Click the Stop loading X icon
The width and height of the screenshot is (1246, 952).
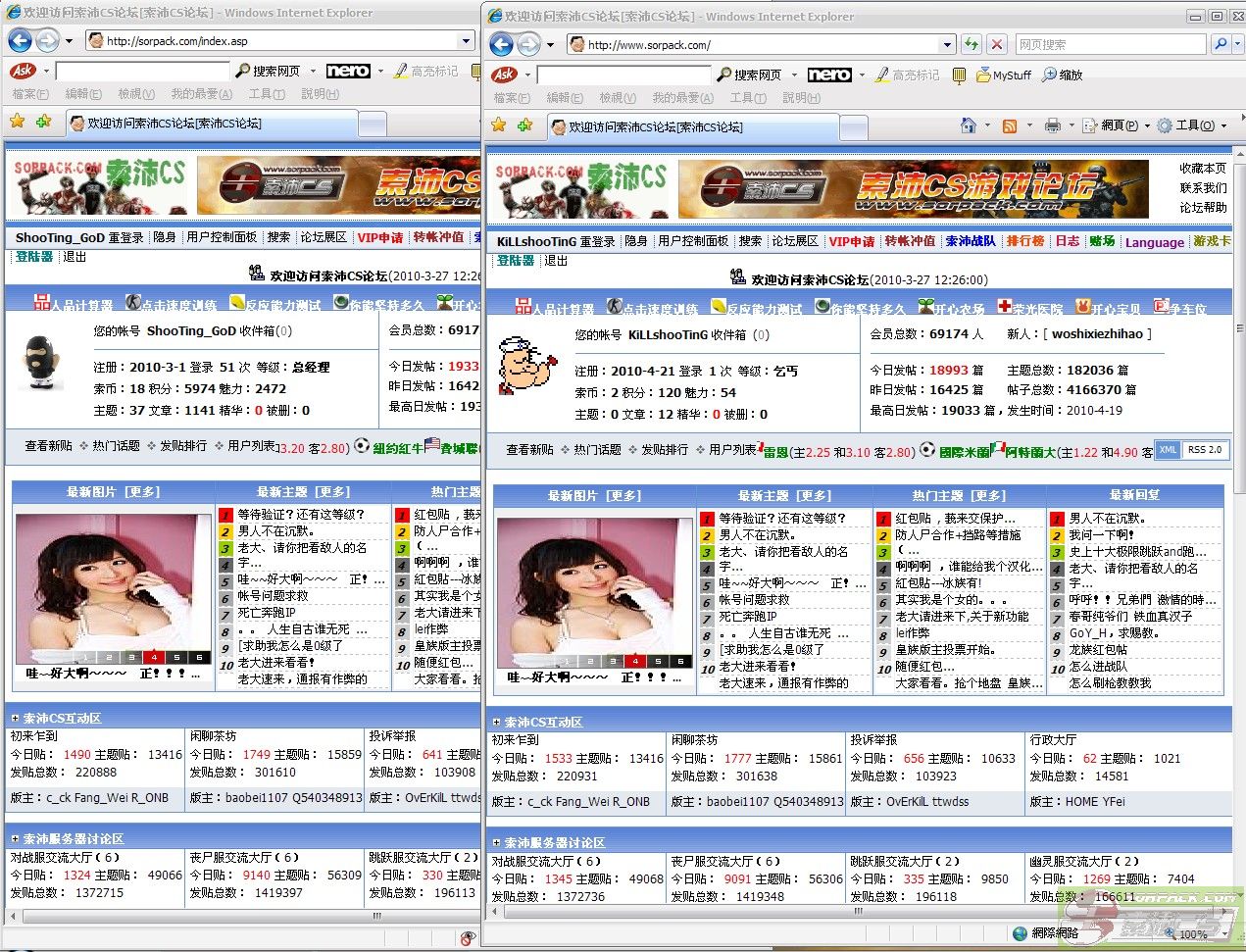(x=997, y=44)
